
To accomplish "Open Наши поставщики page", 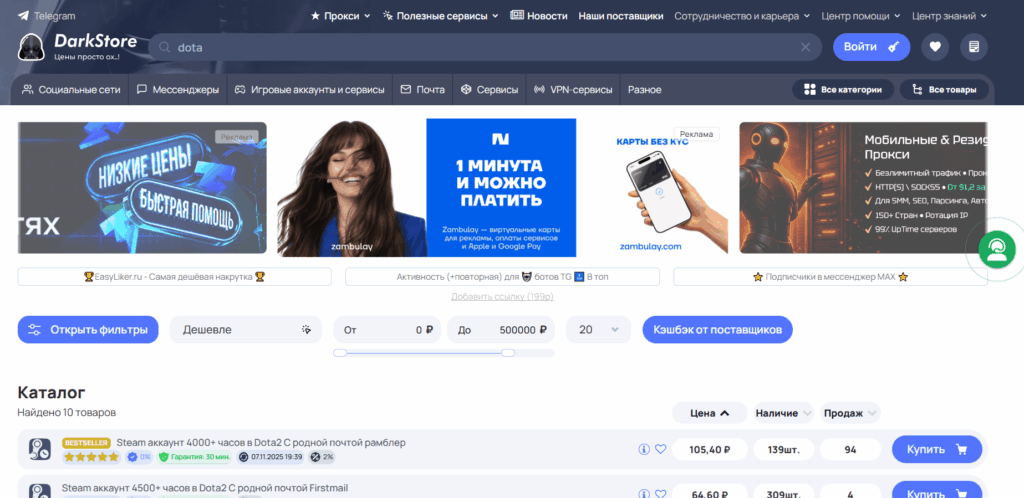I will tap(620, 16).
